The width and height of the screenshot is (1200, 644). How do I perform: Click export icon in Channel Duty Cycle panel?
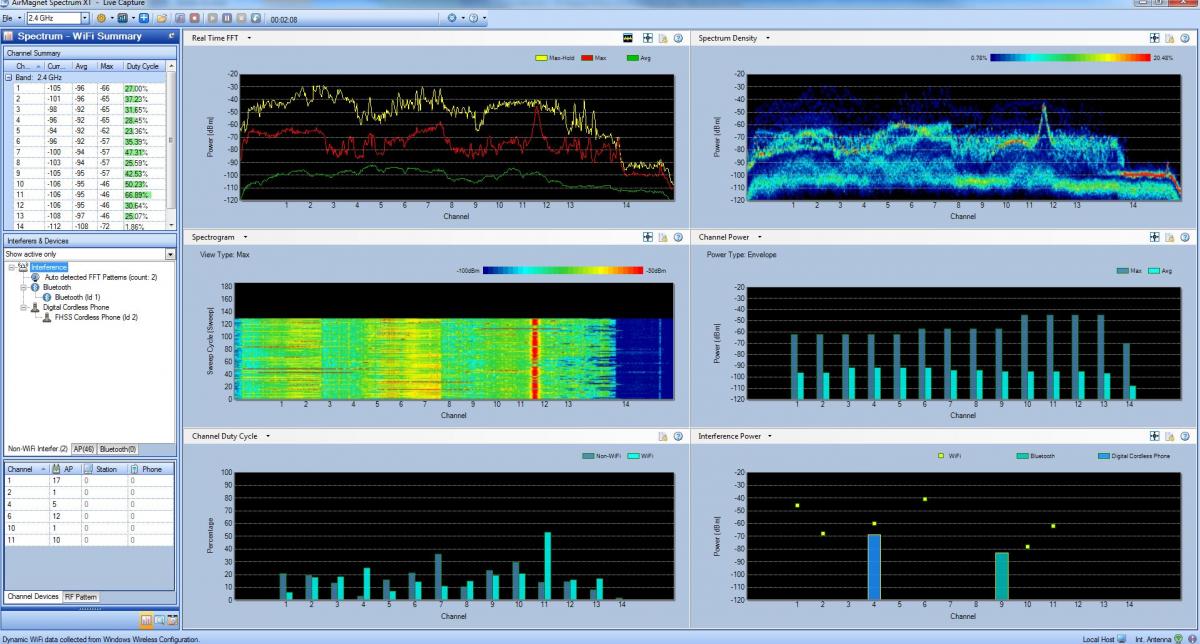pos(662,437)
